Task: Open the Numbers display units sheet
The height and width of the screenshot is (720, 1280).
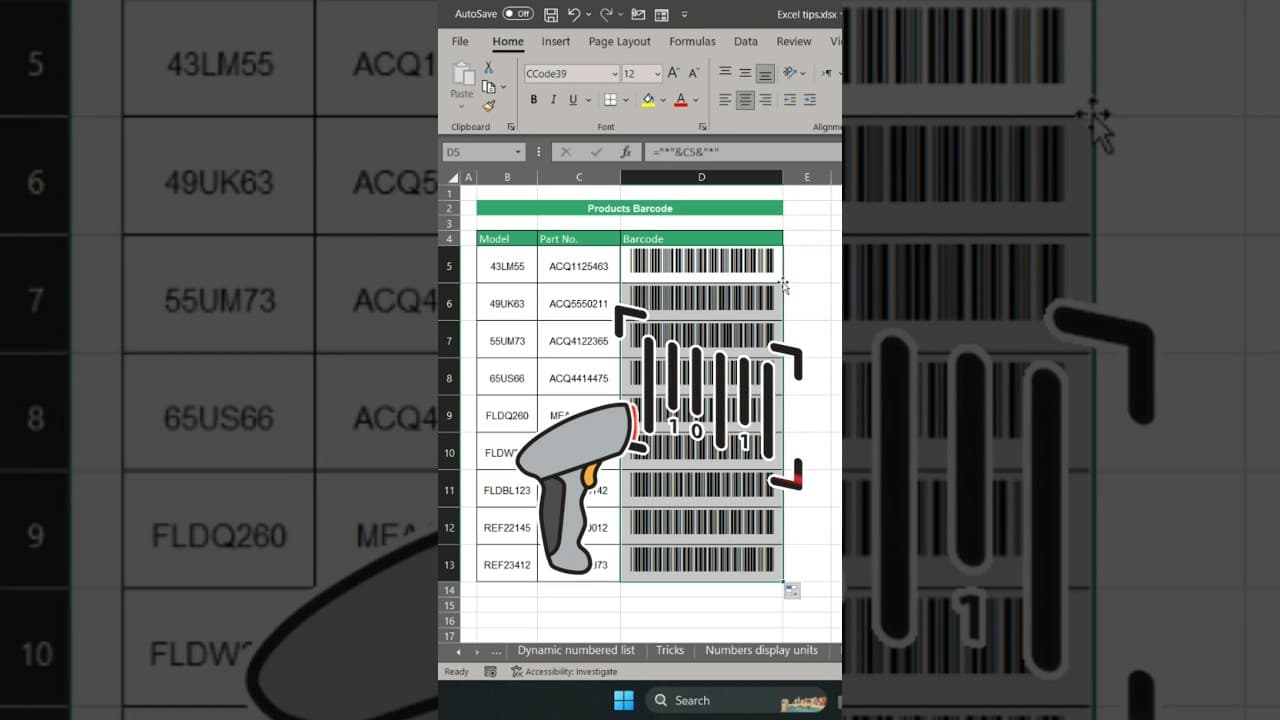Action: (x=761, y=650)
